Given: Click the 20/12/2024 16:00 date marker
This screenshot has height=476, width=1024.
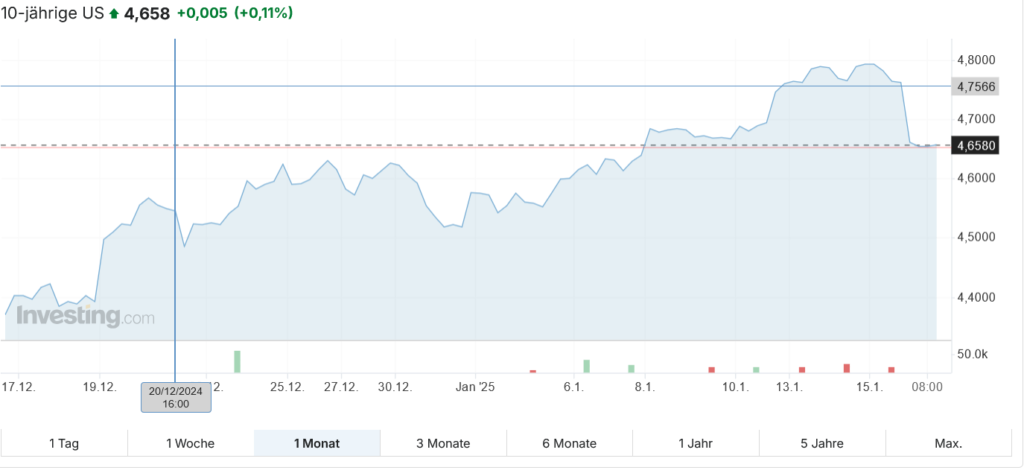Looking at the screenshot, I should tap(176, 396).
